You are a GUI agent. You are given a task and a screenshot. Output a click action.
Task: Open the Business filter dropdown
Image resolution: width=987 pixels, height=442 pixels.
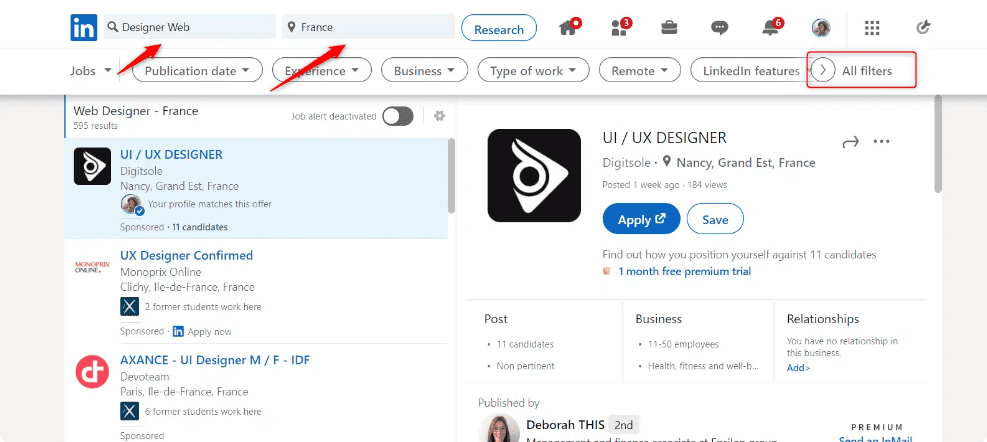[x=424, y=71]
